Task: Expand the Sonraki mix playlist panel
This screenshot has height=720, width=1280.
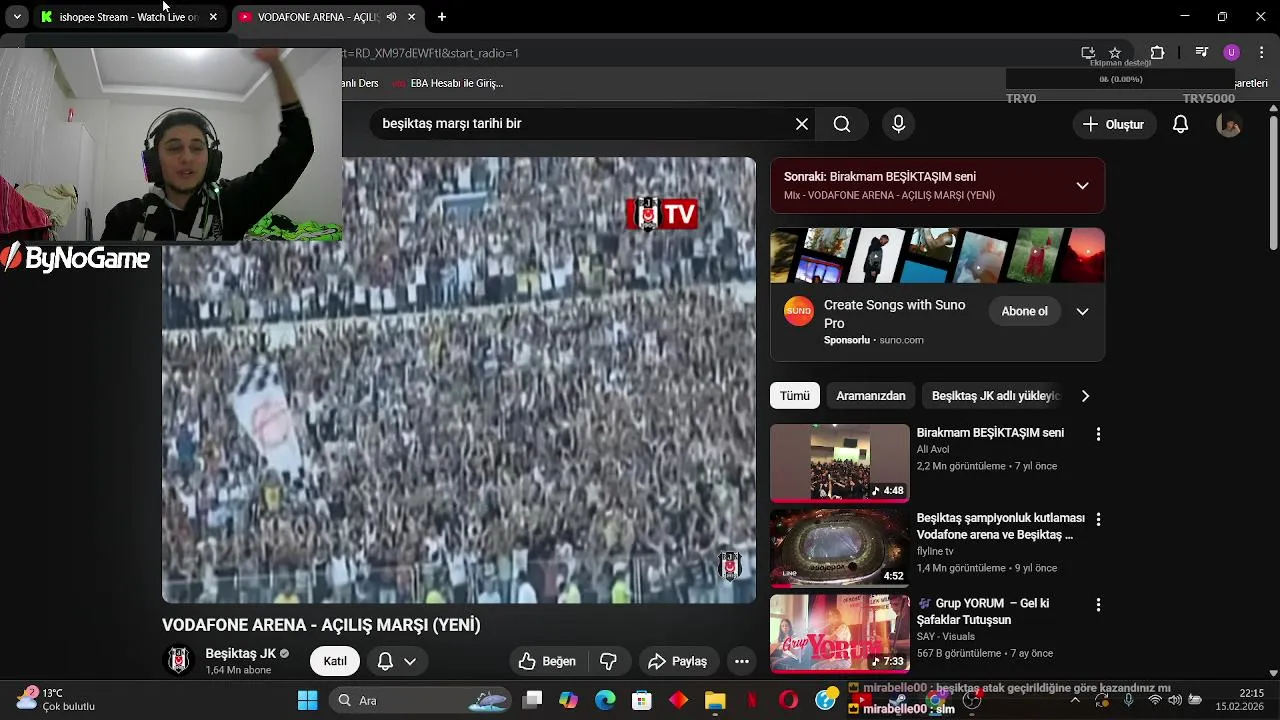Action: (x=1082, y=185)
